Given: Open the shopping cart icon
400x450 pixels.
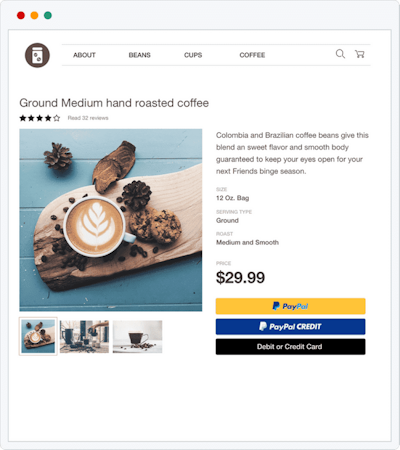Looking at the screenshot, I should (360, 54).
